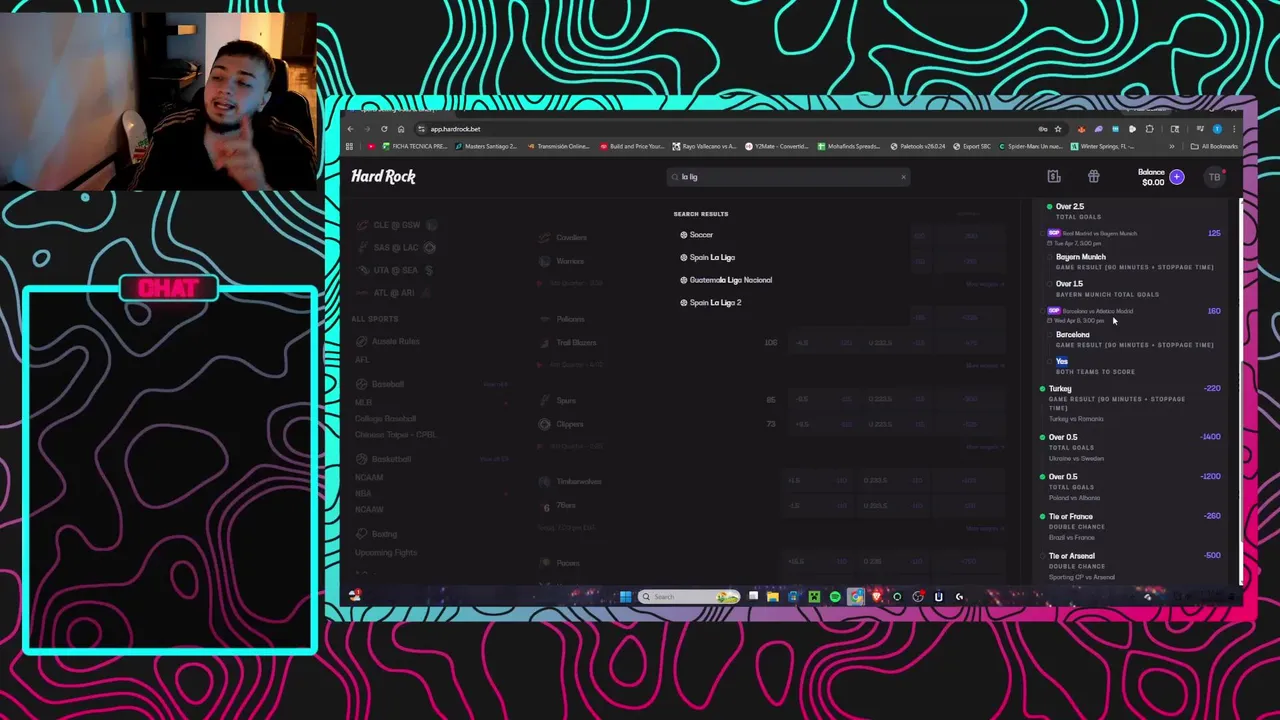Open the Spider-Man bookmark
This screenshot has height=720, width=1280.
click(1030, 147)
